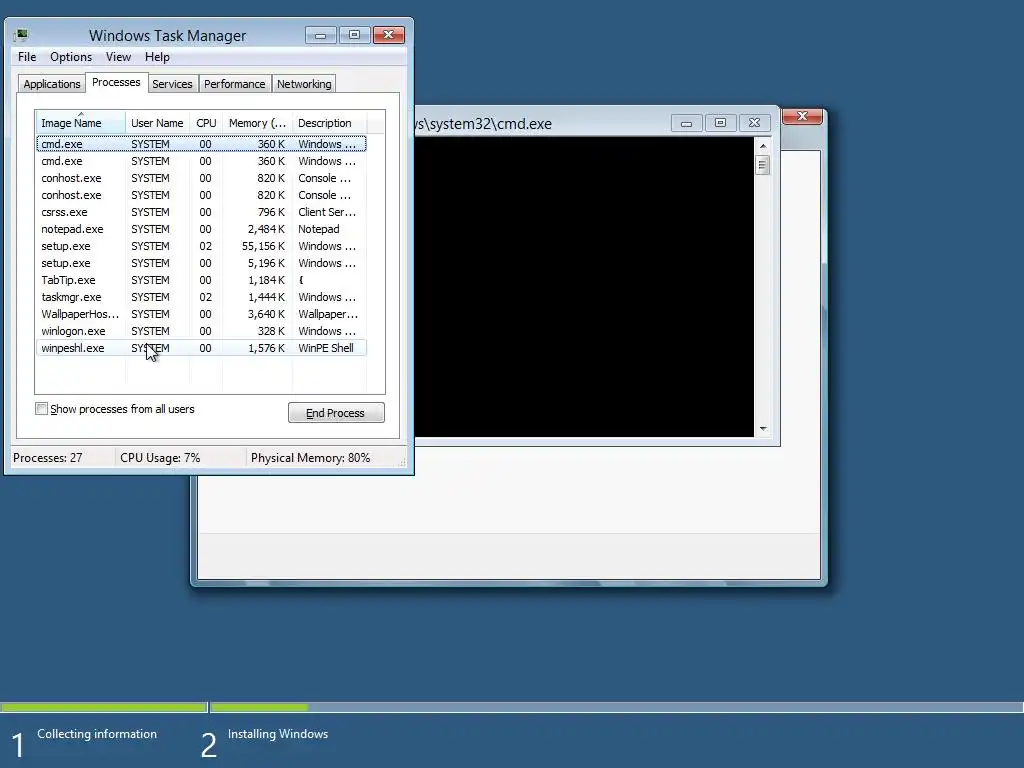Switch to the Networking tab
The image size is (1024, 768).
coord(304,84)
